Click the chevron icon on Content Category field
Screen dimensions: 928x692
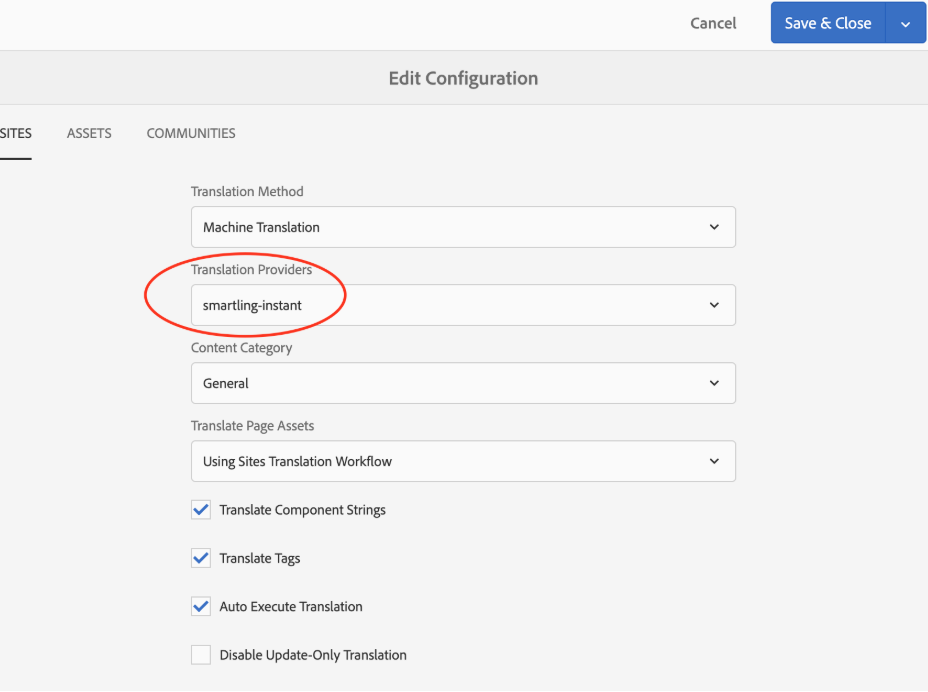[x=714, y=383]
